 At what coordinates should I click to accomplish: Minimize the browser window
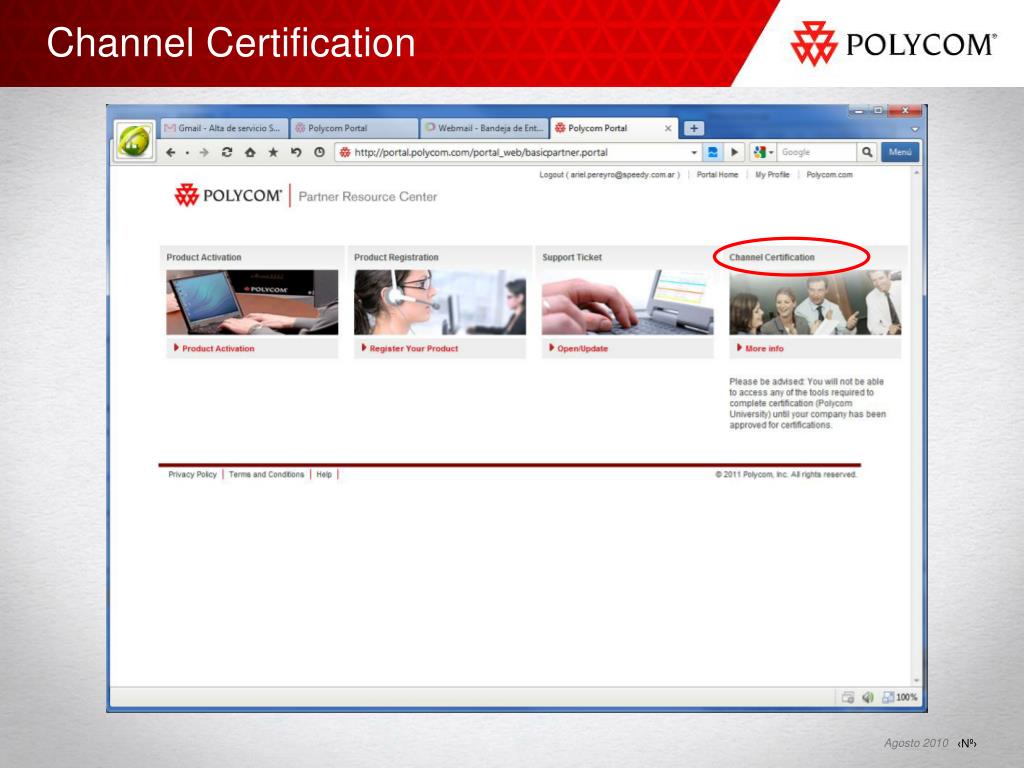pyautogui.click(x=859, y=111)
